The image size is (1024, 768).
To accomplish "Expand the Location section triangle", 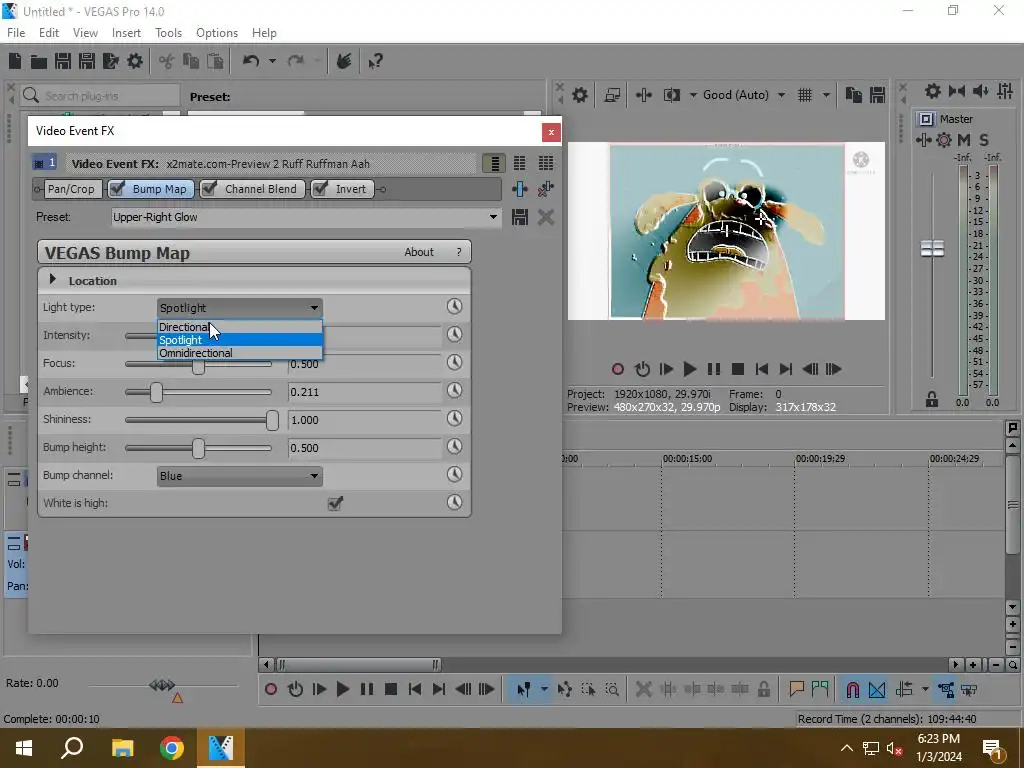I will pyautogui.click(x=53, y=280).
